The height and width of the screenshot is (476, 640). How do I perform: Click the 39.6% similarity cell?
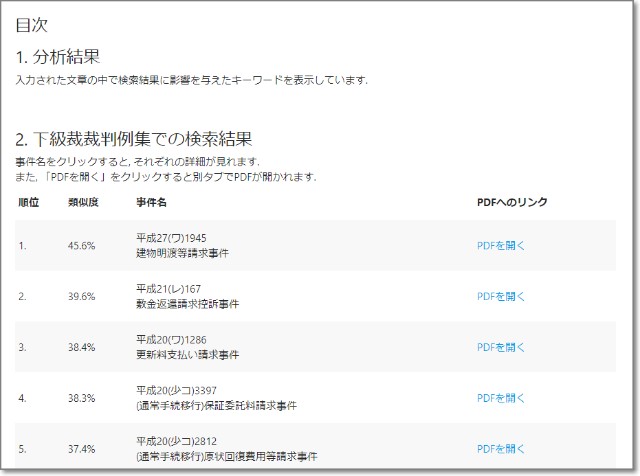[x=81, y=296]
